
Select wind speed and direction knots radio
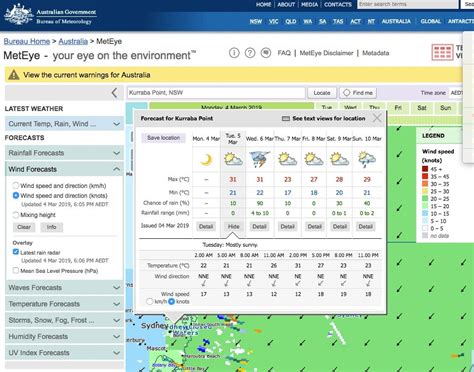pyautogui.click(x=15, y=195)
